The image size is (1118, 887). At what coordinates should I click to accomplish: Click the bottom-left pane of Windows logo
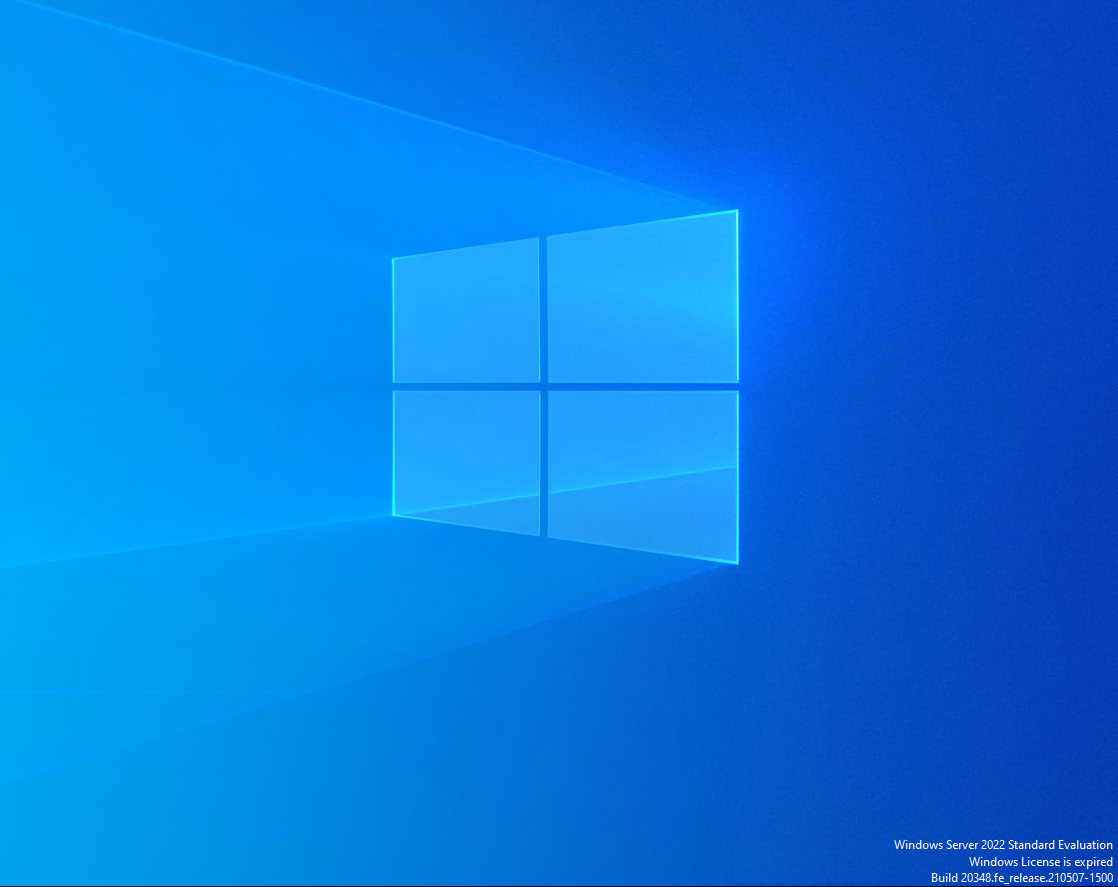pos(466,458)
